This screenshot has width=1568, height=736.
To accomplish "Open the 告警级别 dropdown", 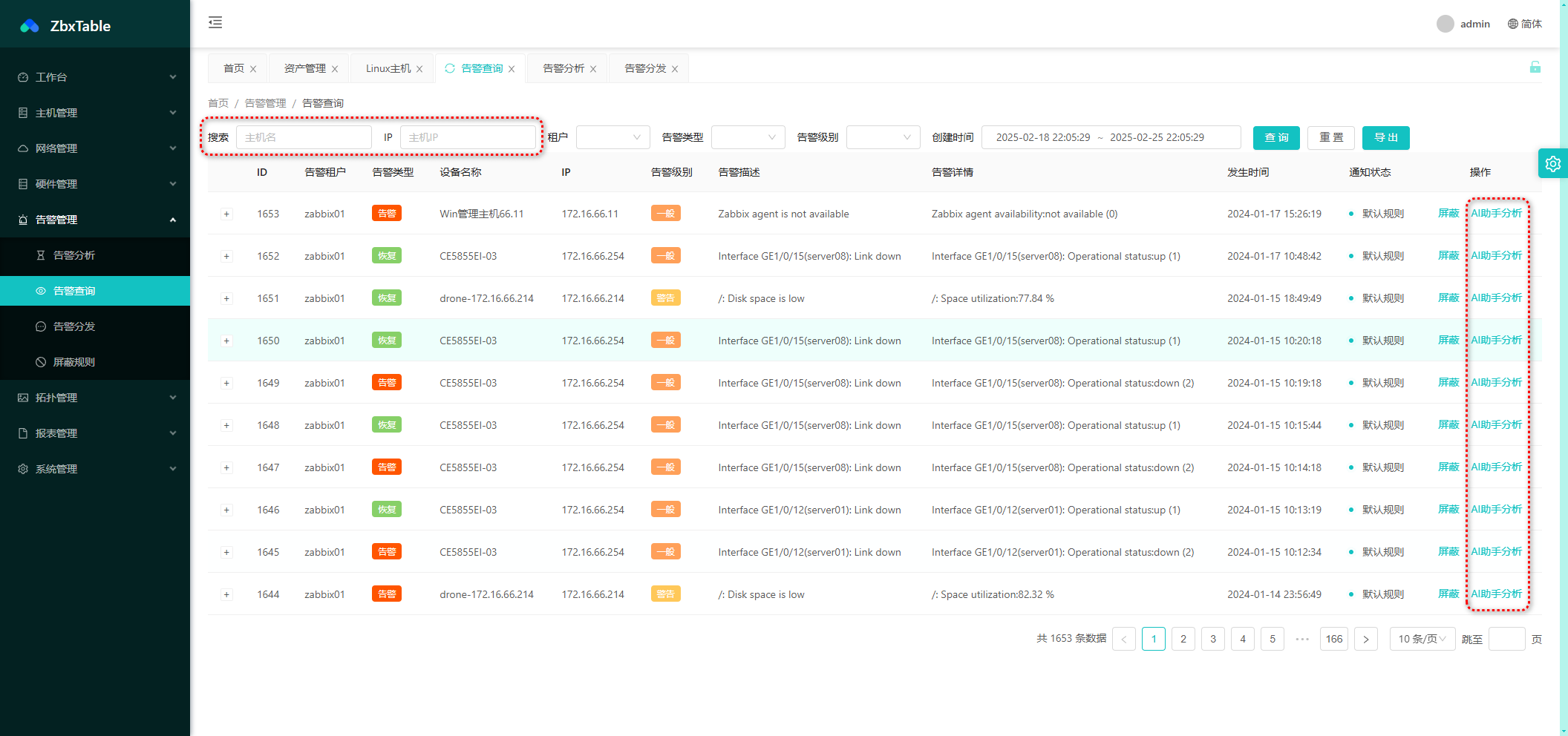I will click(883, 137).
